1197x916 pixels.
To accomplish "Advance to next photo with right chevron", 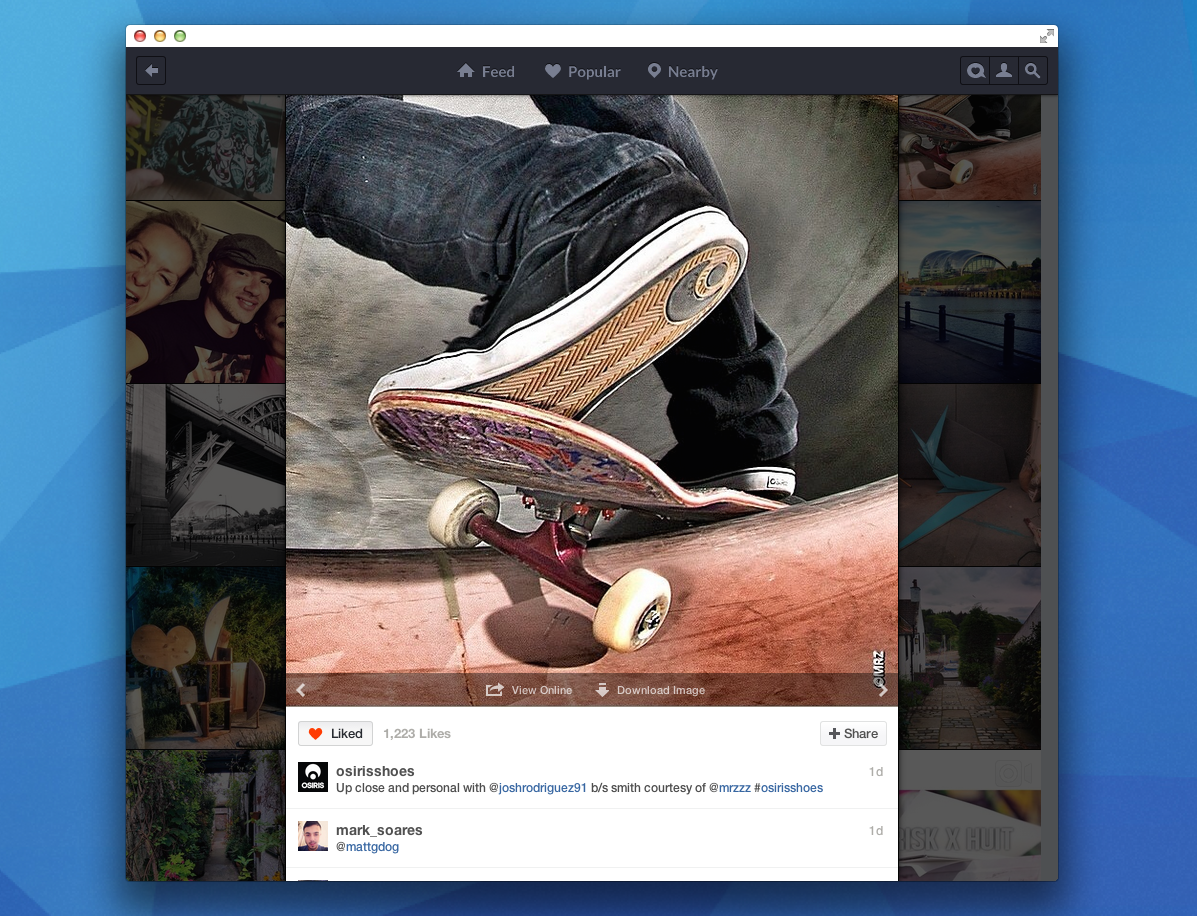I will pyautogui.click(x=883, y=690).
